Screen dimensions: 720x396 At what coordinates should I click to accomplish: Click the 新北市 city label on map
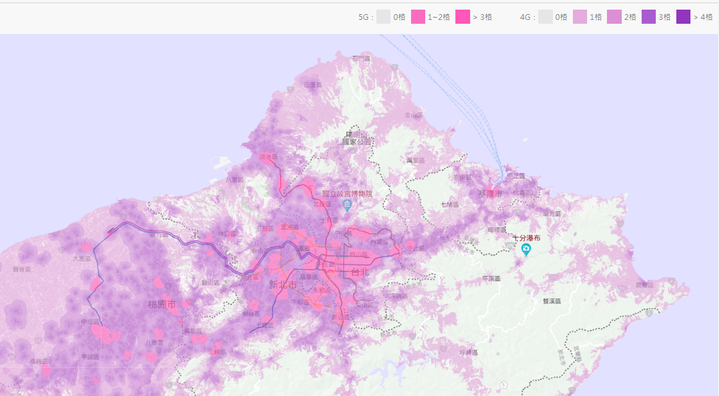tap(282, 285)
